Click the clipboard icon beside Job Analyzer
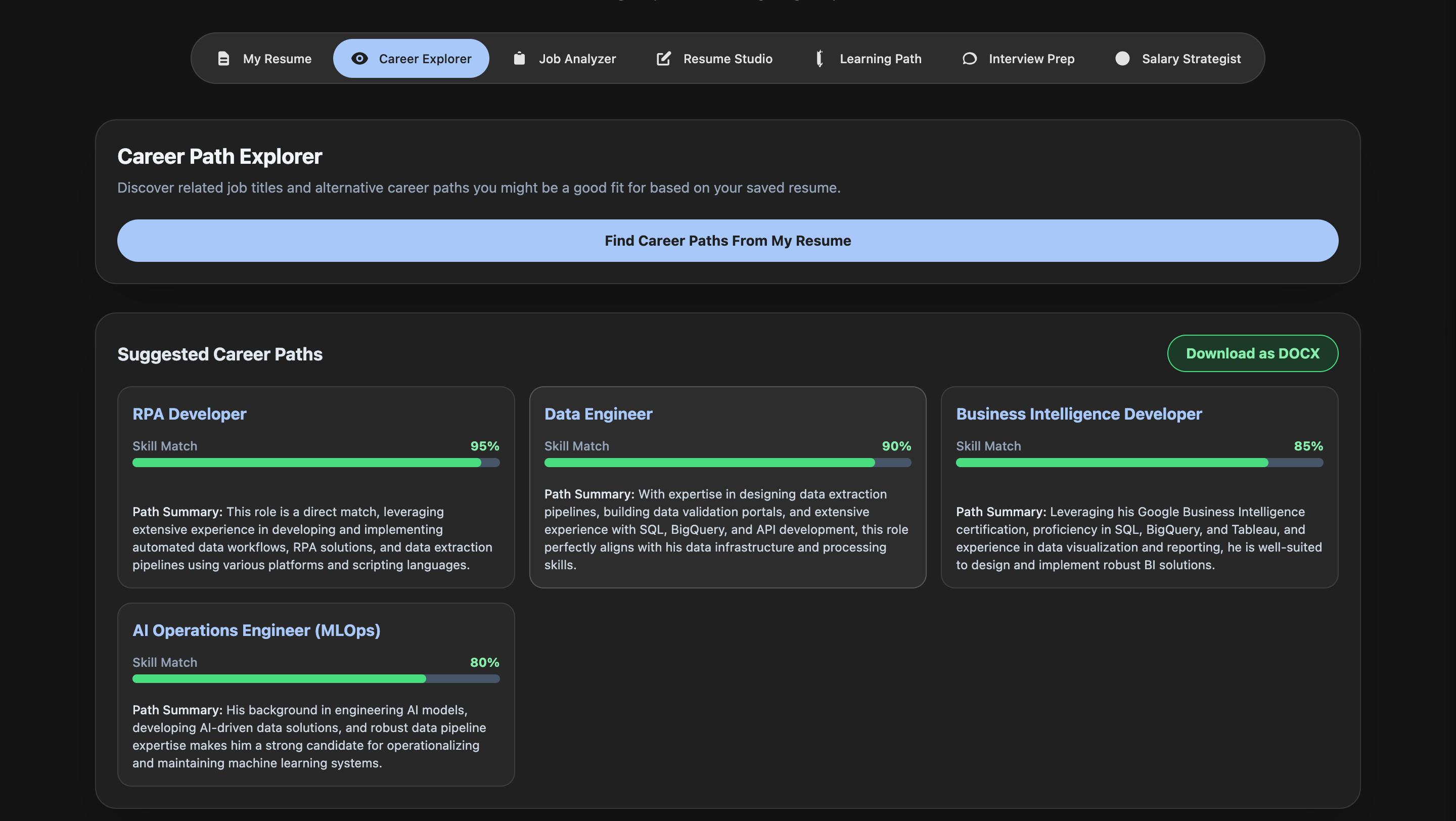1456x821 pixels. pos(519,59)
